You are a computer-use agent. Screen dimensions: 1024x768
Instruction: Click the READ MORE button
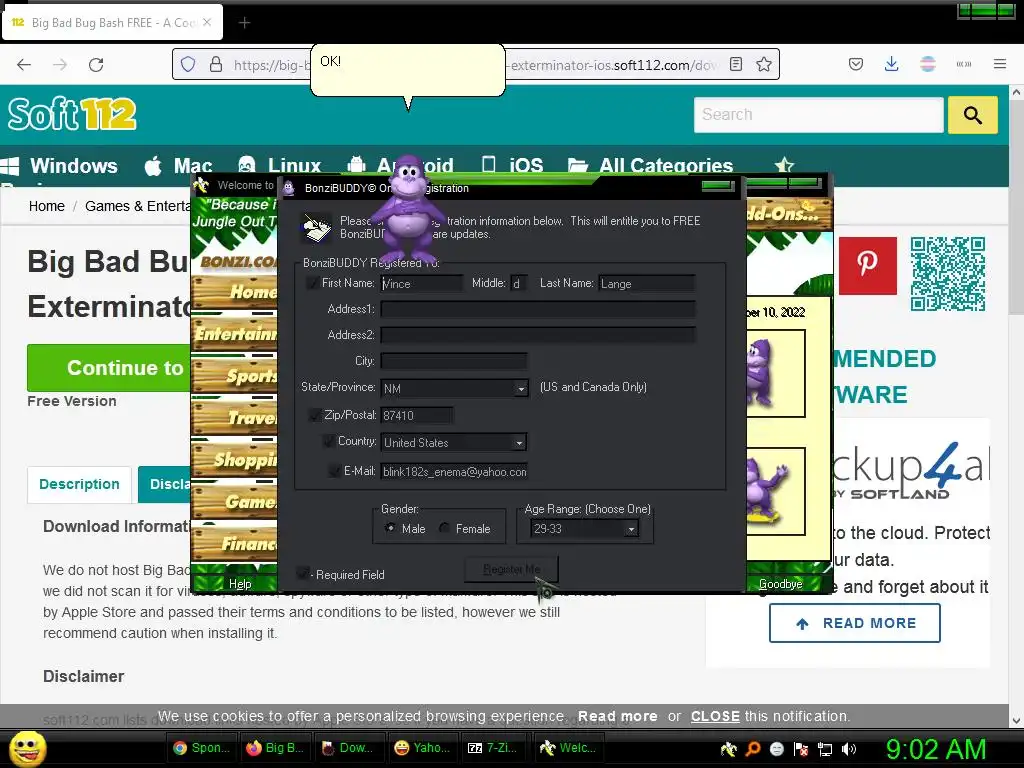855,623
